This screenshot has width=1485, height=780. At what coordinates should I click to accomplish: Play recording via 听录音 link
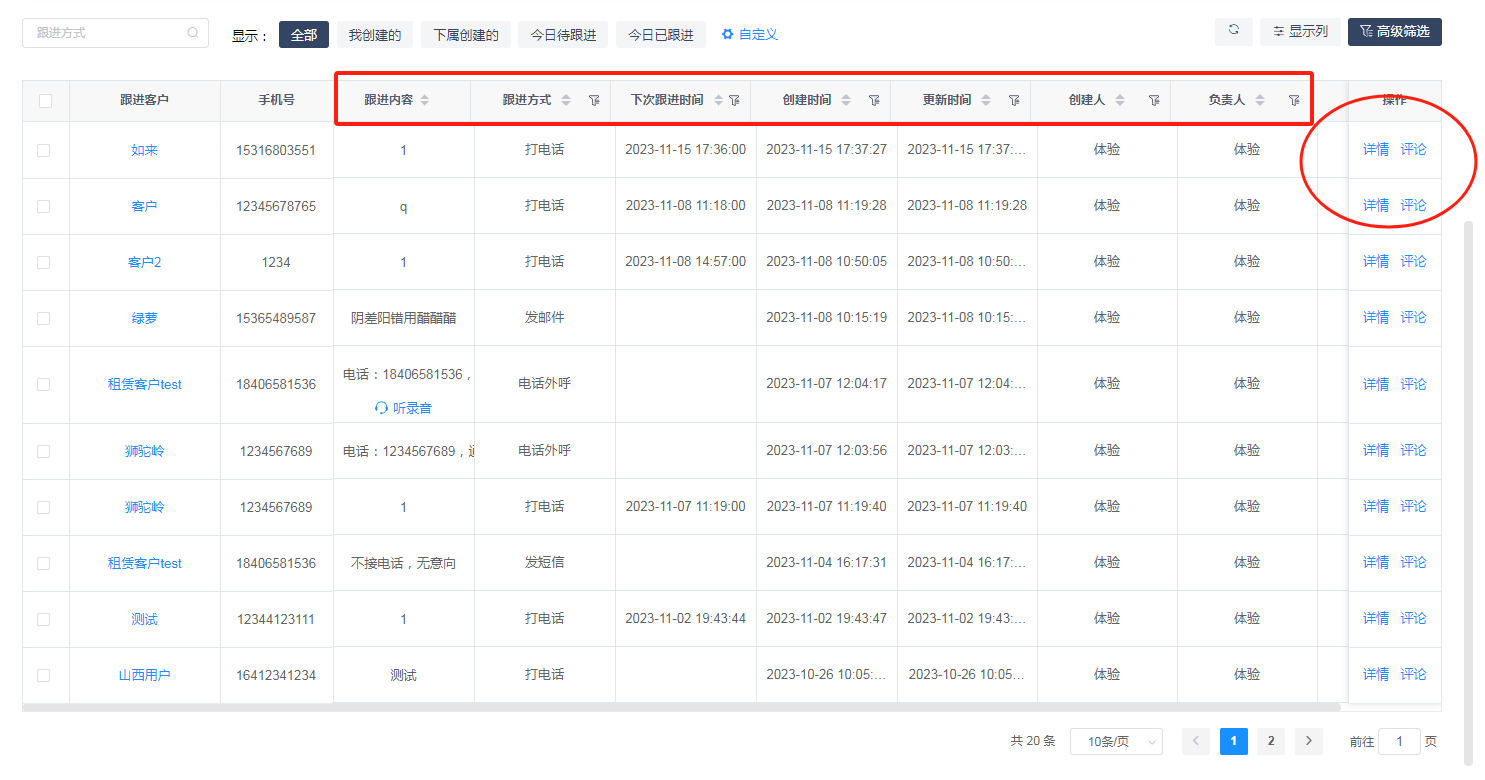point(404,408)
